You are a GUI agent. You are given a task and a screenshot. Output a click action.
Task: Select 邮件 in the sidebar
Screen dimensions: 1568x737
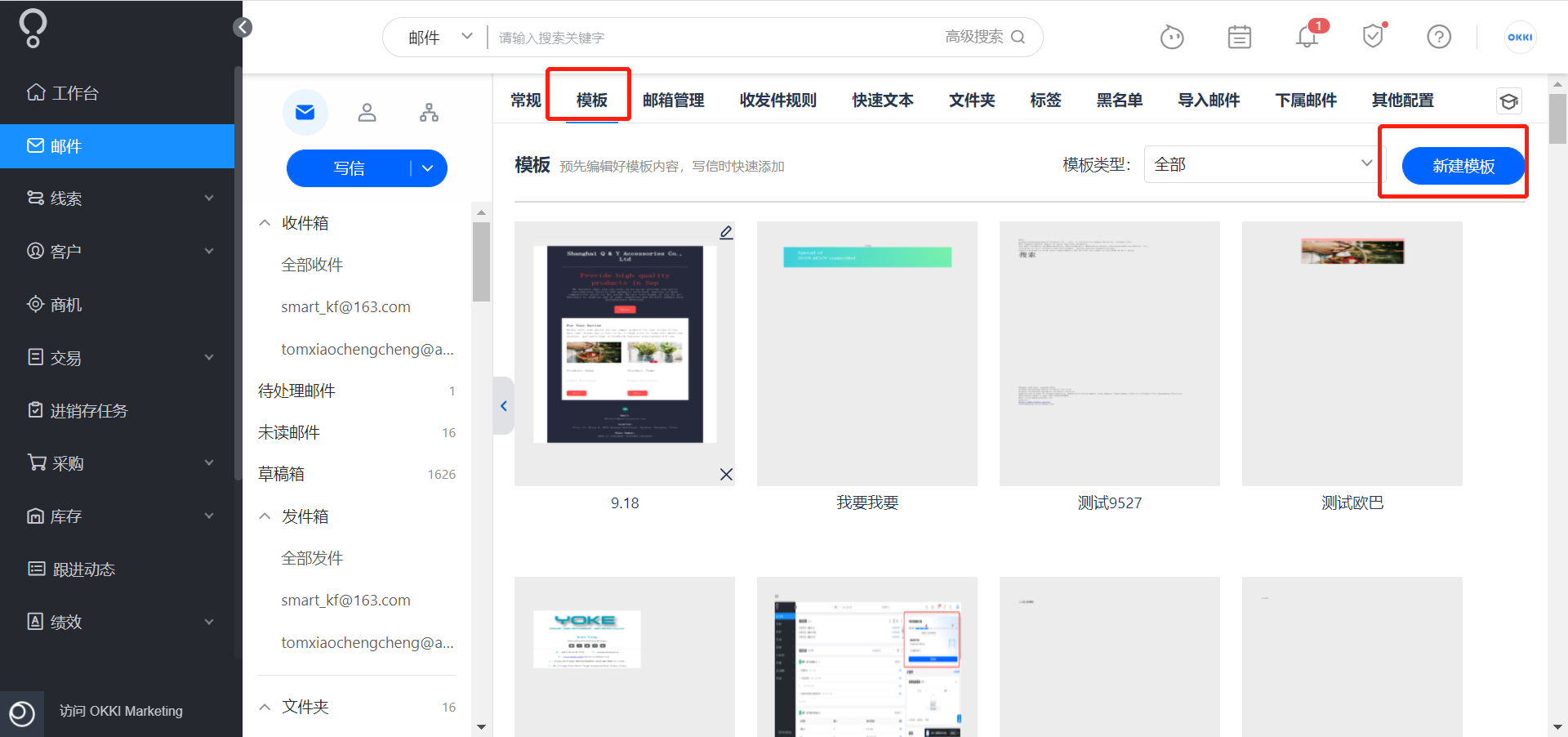pyautogui.click(x=117, y=146)
